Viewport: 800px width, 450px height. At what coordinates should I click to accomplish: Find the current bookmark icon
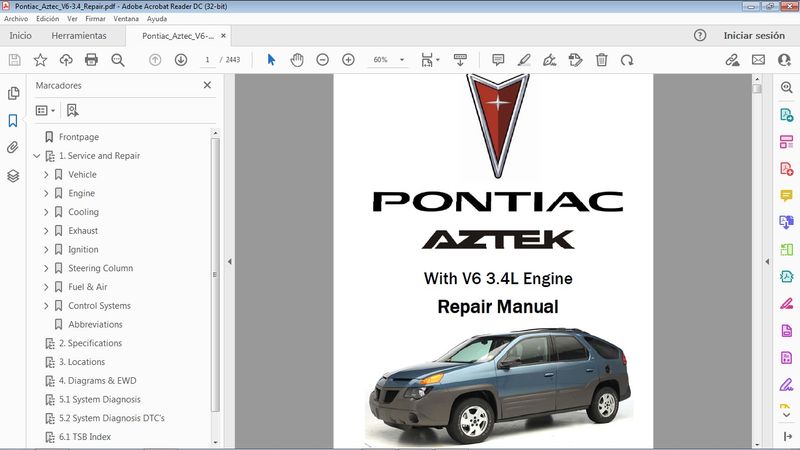72,110
